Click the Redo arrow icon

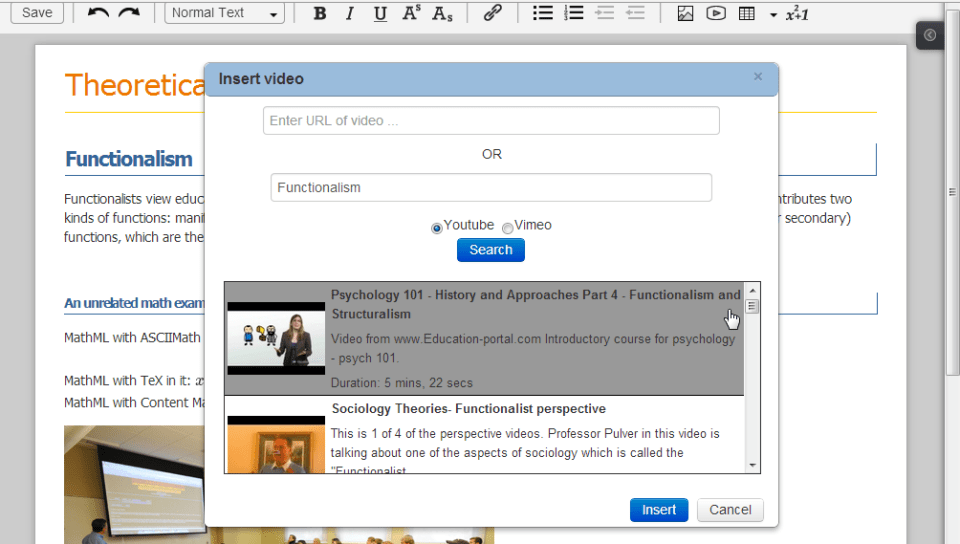[x=129, y=13]
